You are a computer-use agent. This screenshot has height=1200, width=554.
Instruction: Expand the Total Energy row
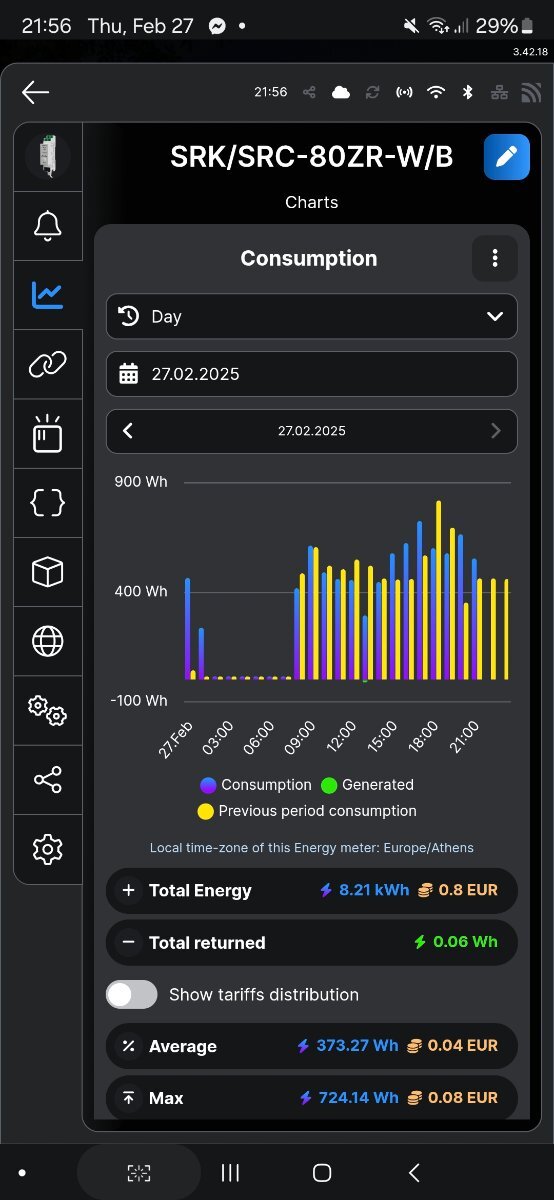coord(312,890)
